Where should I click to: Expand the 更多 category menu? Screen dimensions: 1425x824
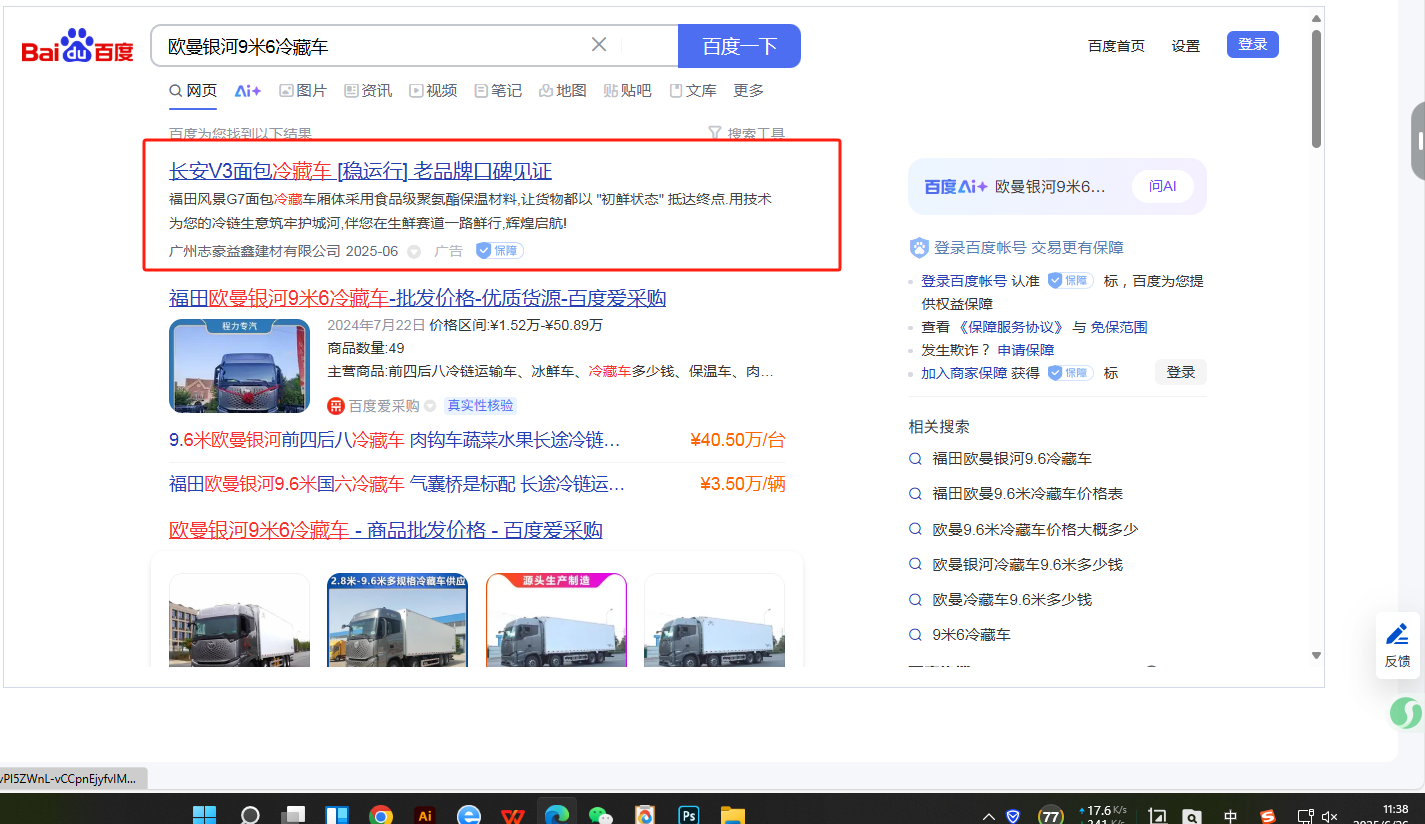[x=748, y=91]
